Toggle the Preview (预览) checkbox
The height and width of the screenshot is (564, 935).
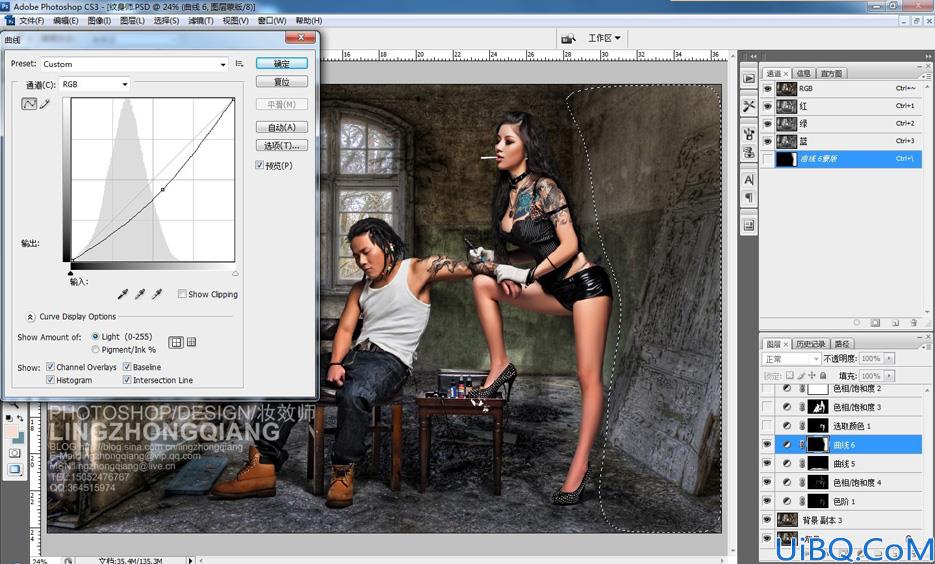tap(259, 165)
